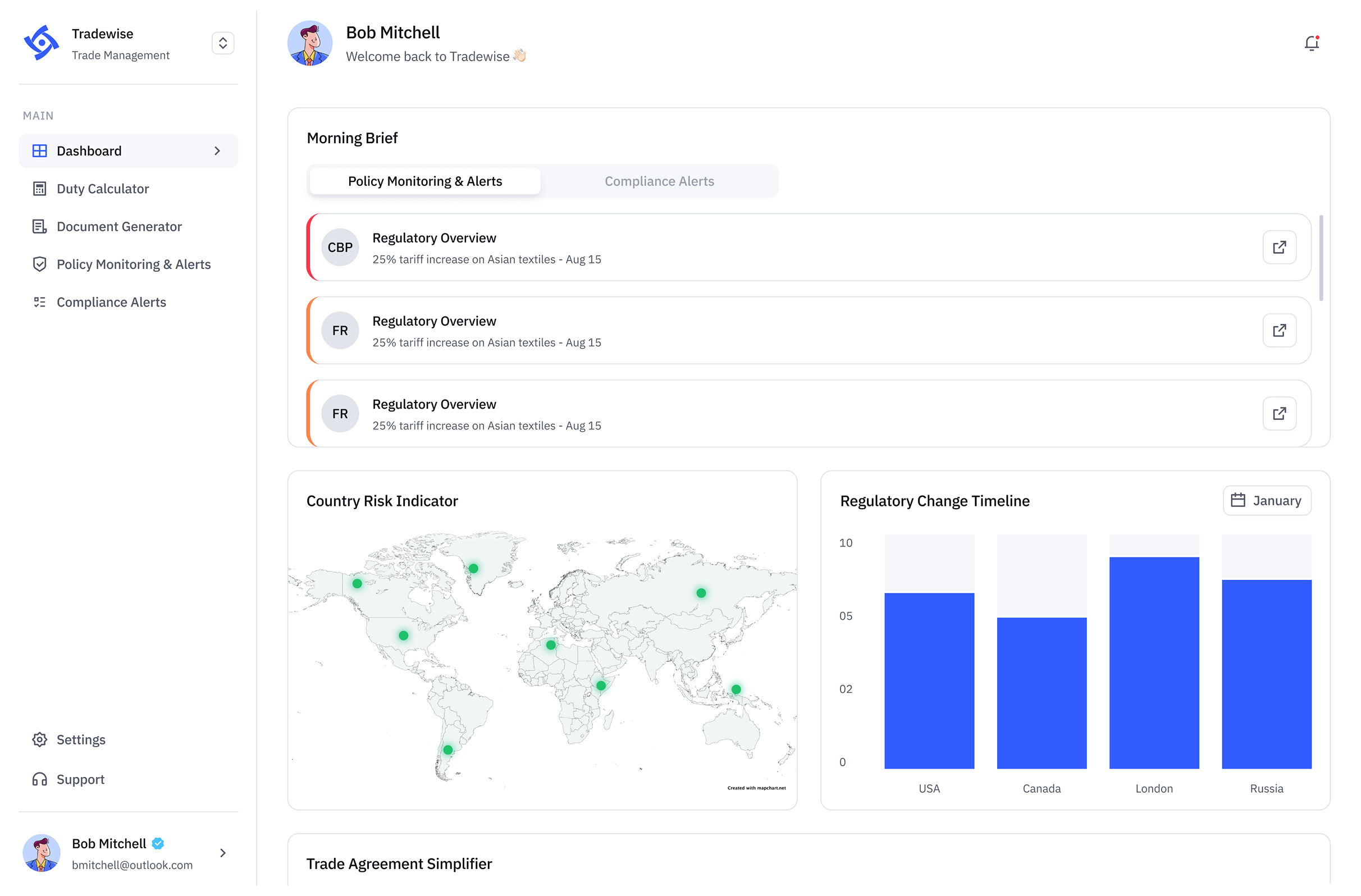Screen dimensions: 1361x896
Task: Click the Tradewise logo icon
Action: pos(41,43)
